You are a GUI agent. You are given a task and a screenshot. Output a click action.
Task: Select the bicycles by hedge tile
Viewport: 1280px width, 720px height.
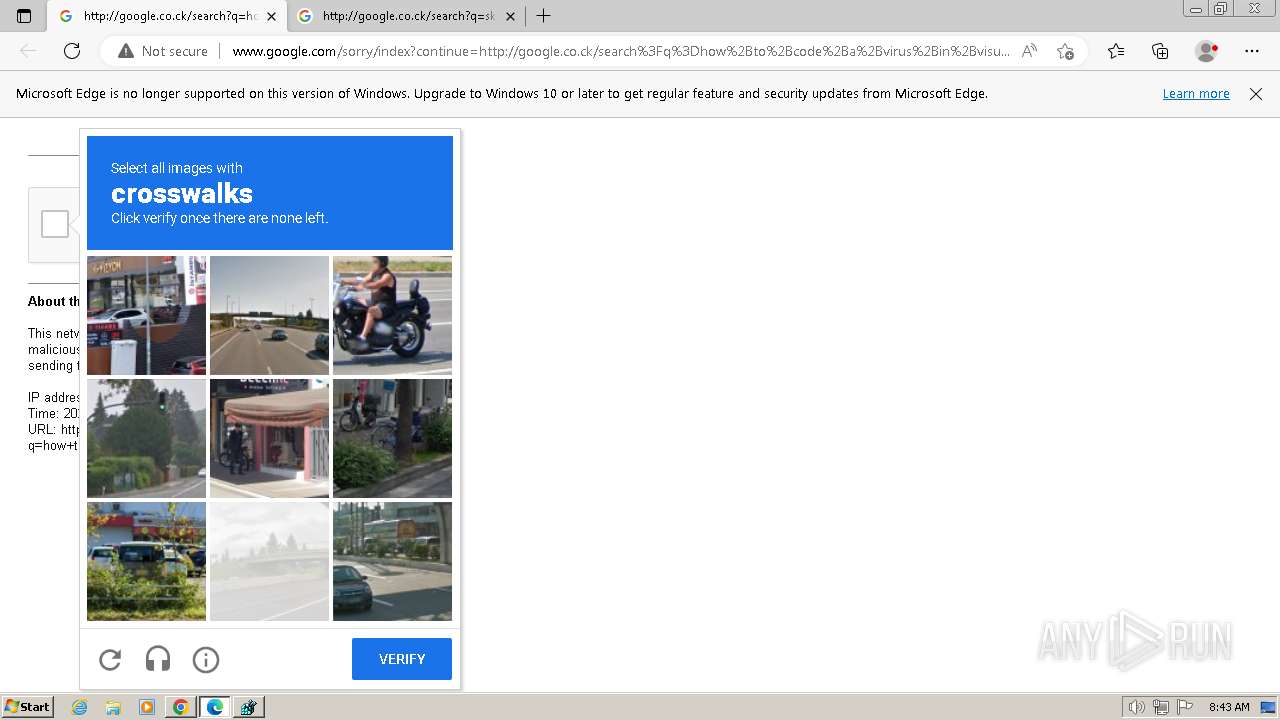pos(392,438)
